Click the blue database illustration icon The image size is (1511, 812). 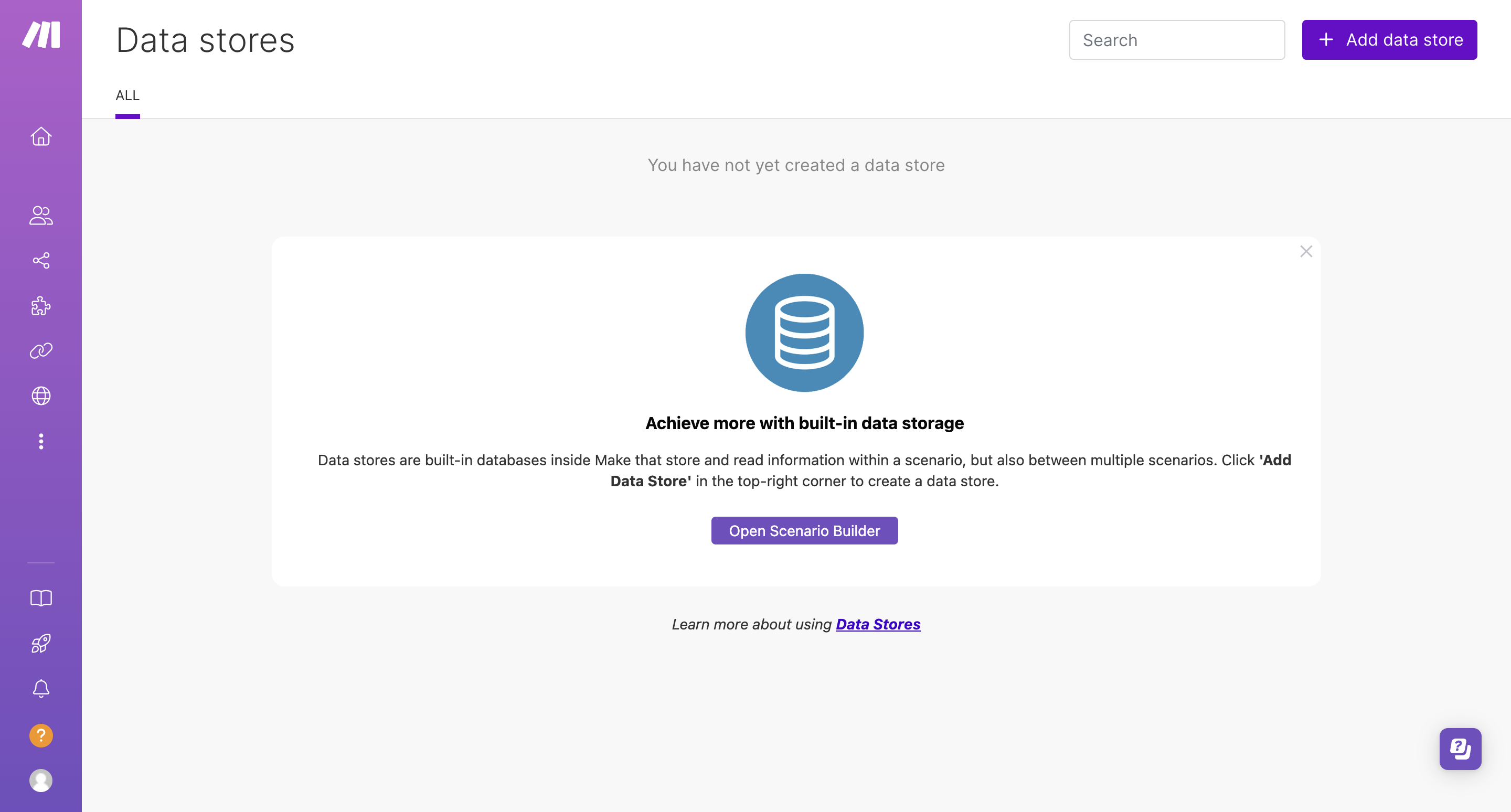click(x=804, y=333)
